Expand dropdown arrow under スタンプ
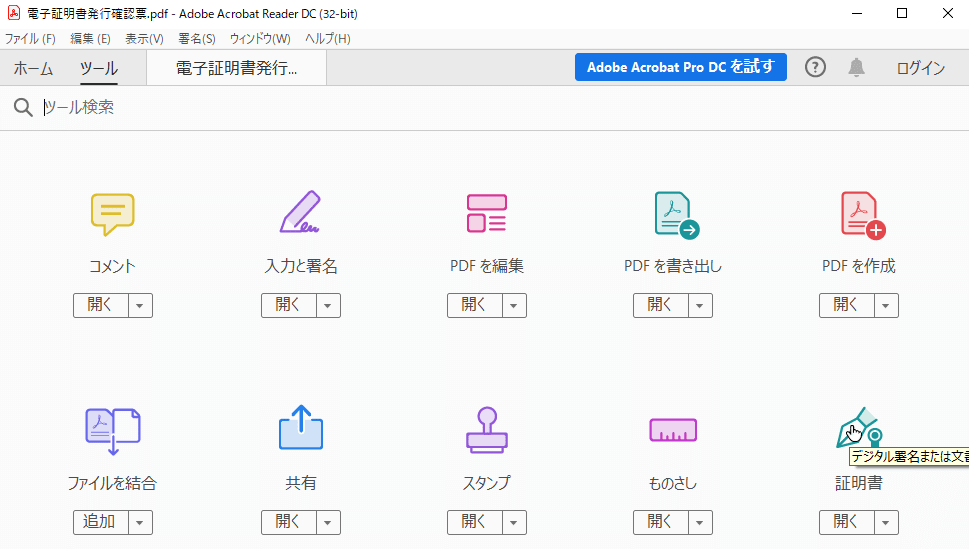969x549 pixels. click(x=515, y=522)
